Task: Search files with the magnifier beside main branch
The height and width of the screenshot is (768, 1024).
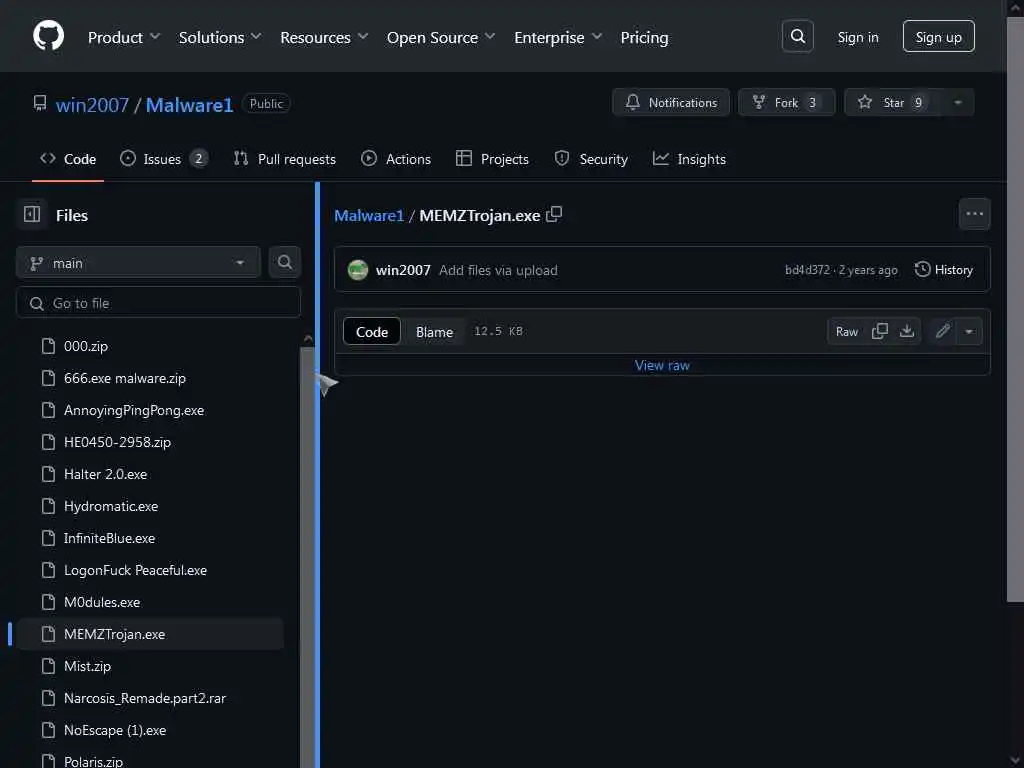Action: tap(285, 263)
